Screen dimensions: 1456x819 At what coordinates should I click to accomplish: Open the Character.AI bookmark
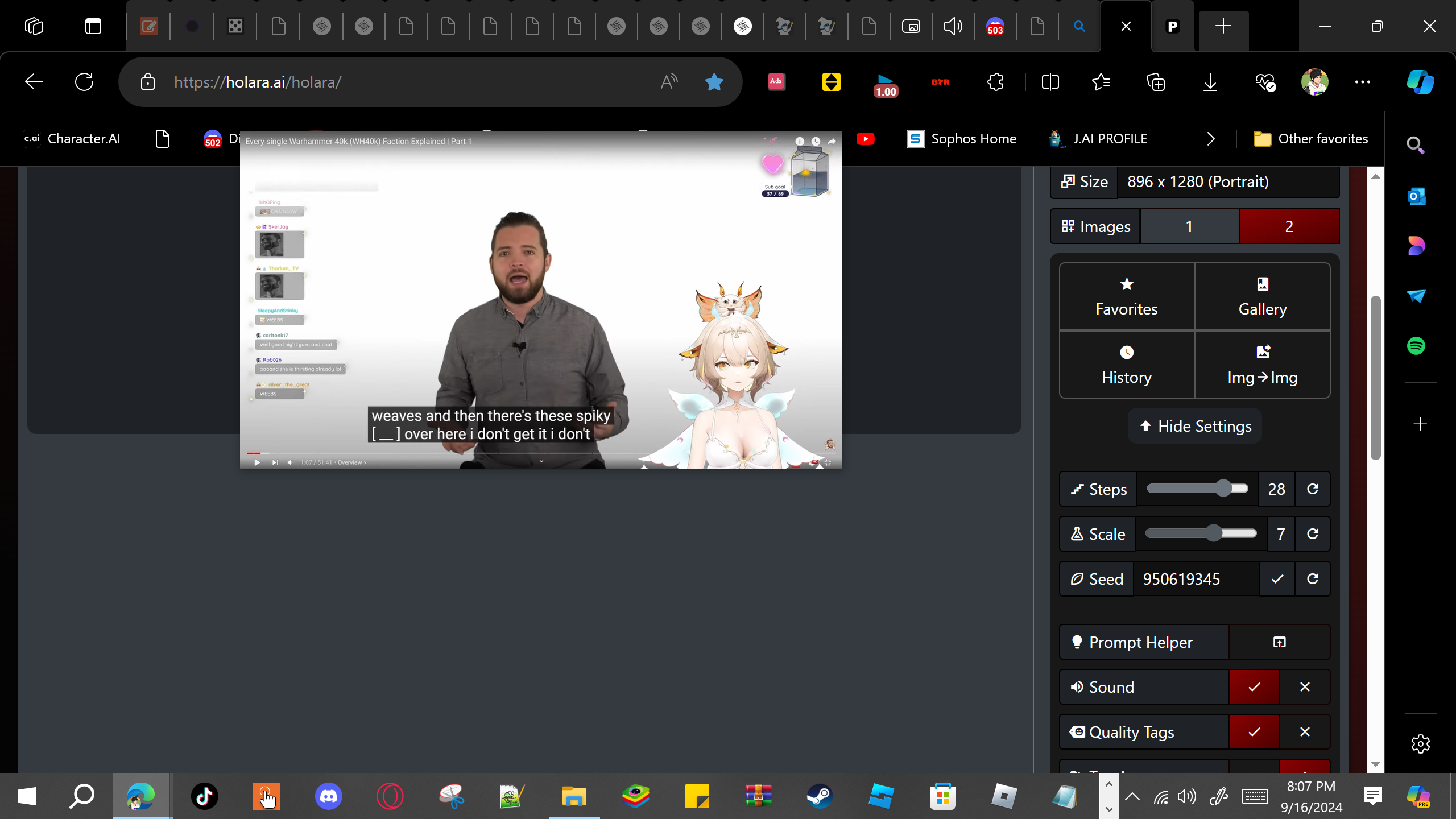72,139
